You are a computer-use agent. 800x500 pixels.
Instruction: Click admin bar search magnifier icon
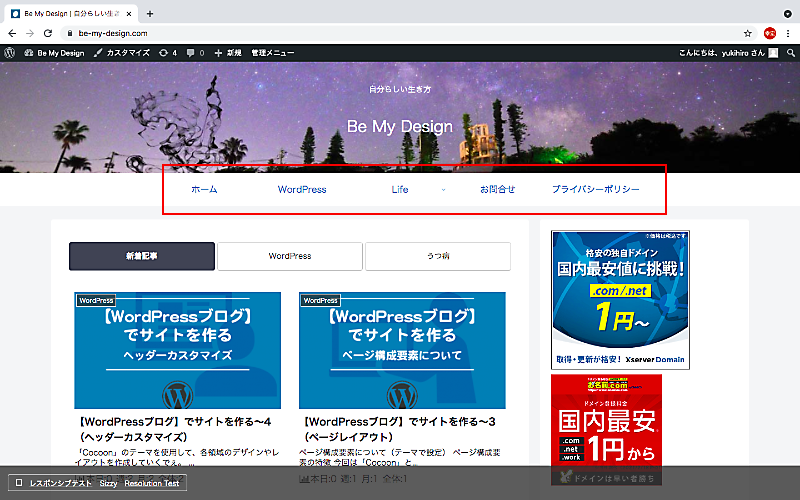click(790, 53)
